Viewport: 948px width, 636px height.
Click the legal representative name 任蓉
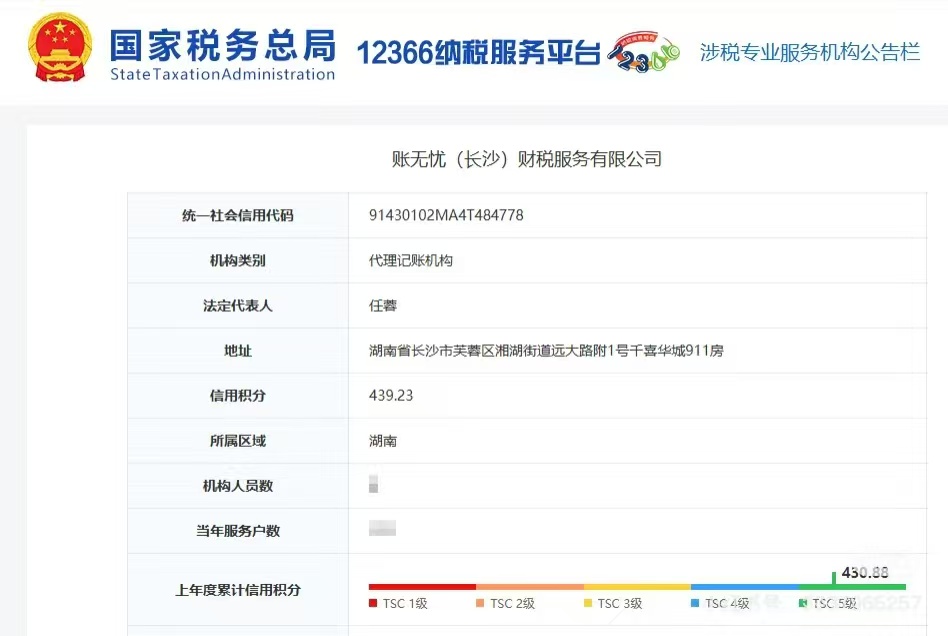coord(383,305)
